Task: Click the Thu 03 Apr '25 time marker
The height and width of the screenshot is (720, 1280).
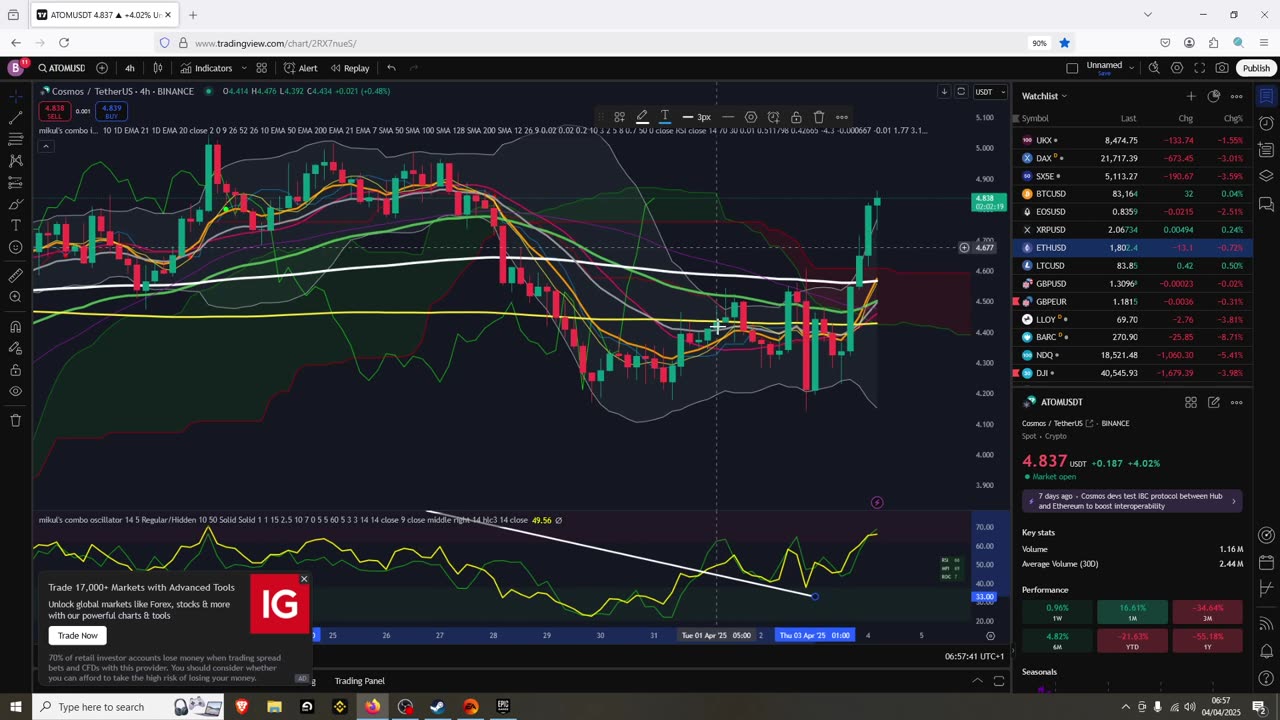Action: [815, 635]
